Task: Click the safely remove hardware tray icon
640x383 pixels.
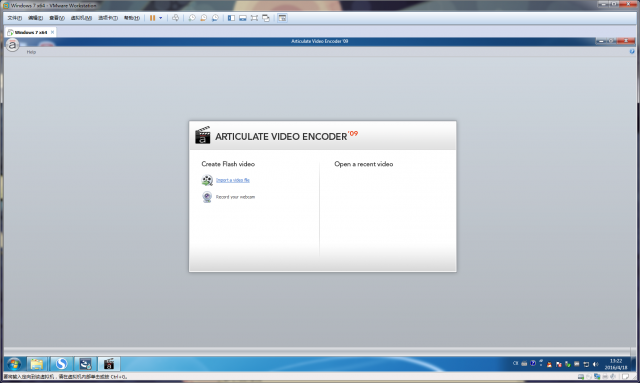Action: pos(567,364)
